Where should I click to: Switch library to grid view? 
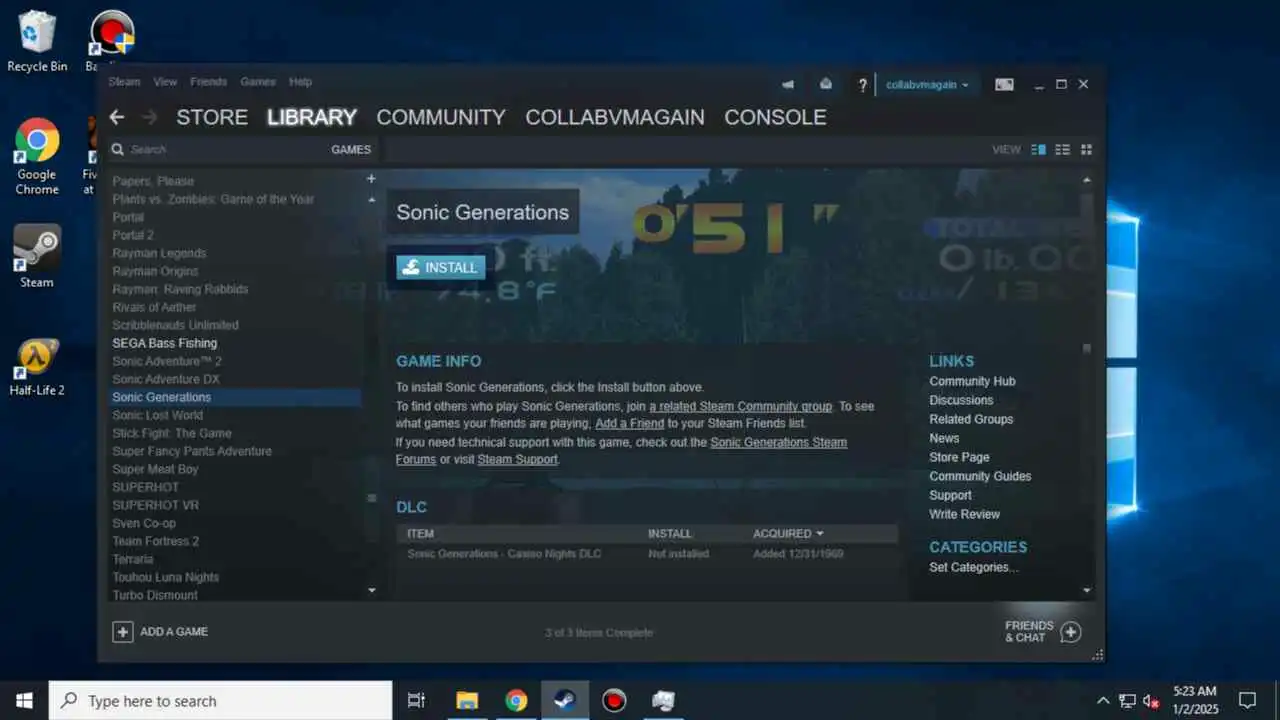1086,149
